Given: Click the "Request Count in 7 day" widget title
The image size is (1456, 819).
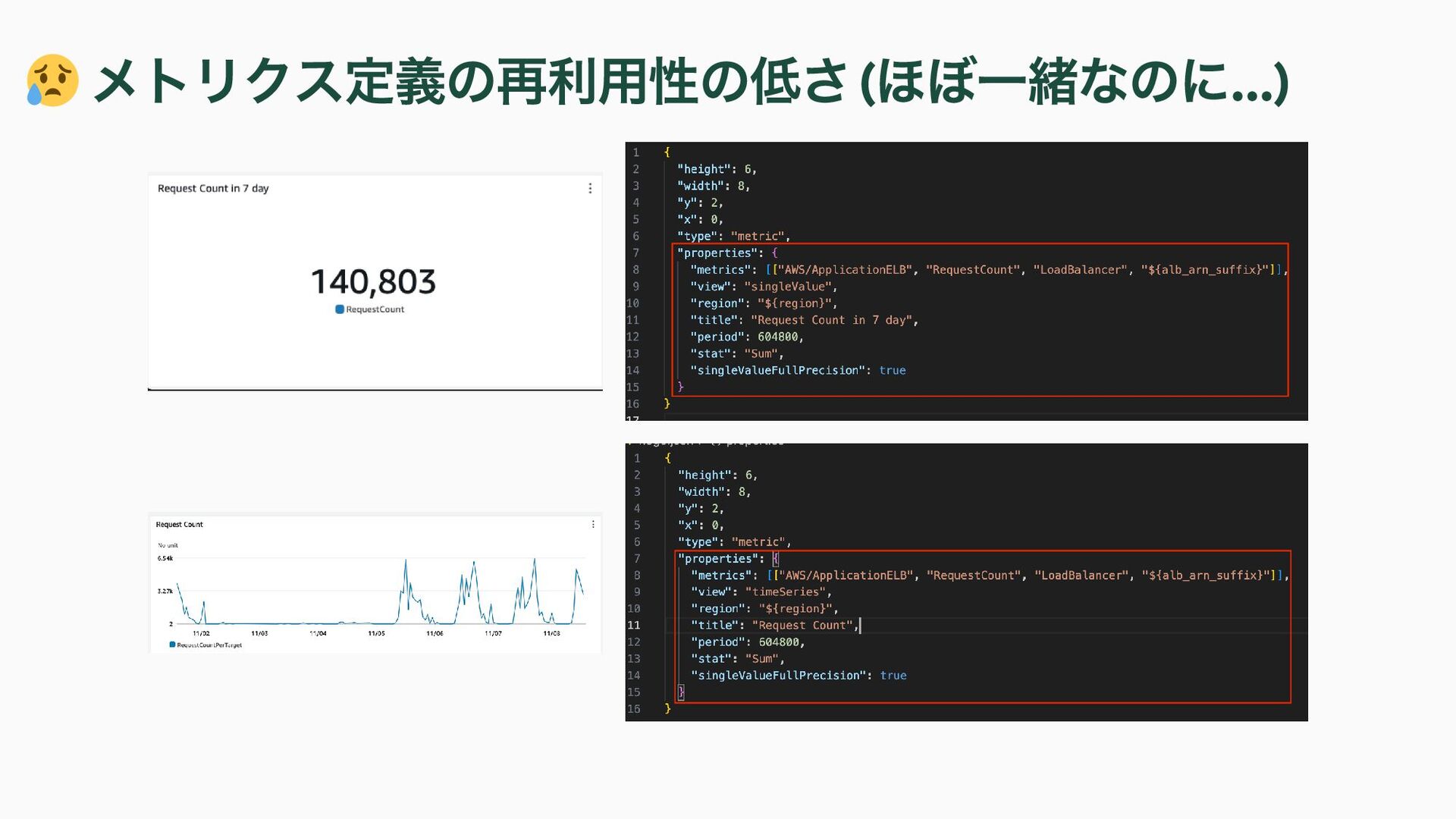Looking at the screenshot, I should tap(213, 188).
